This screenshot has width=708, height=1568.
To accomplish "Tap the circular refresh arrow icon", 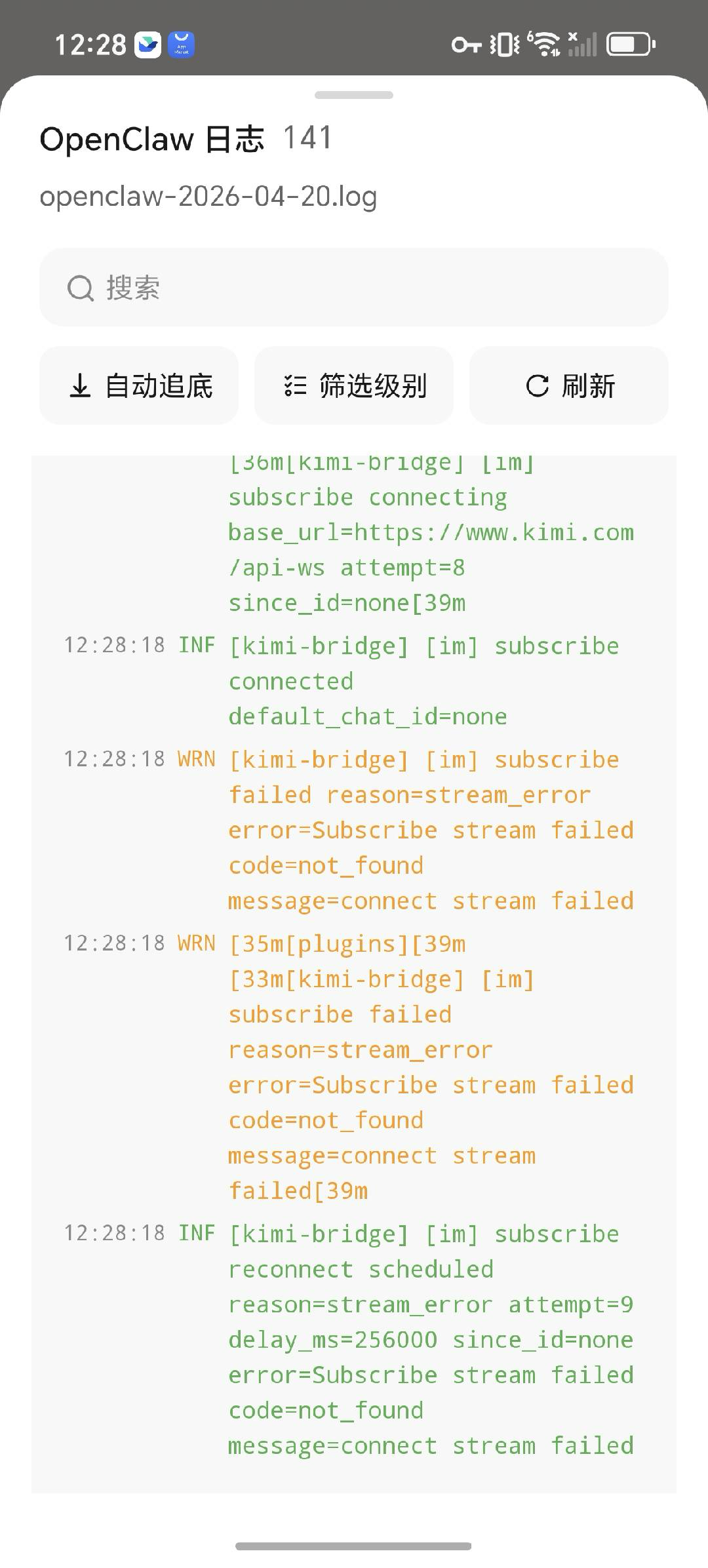I will click(x=538, y=385).
